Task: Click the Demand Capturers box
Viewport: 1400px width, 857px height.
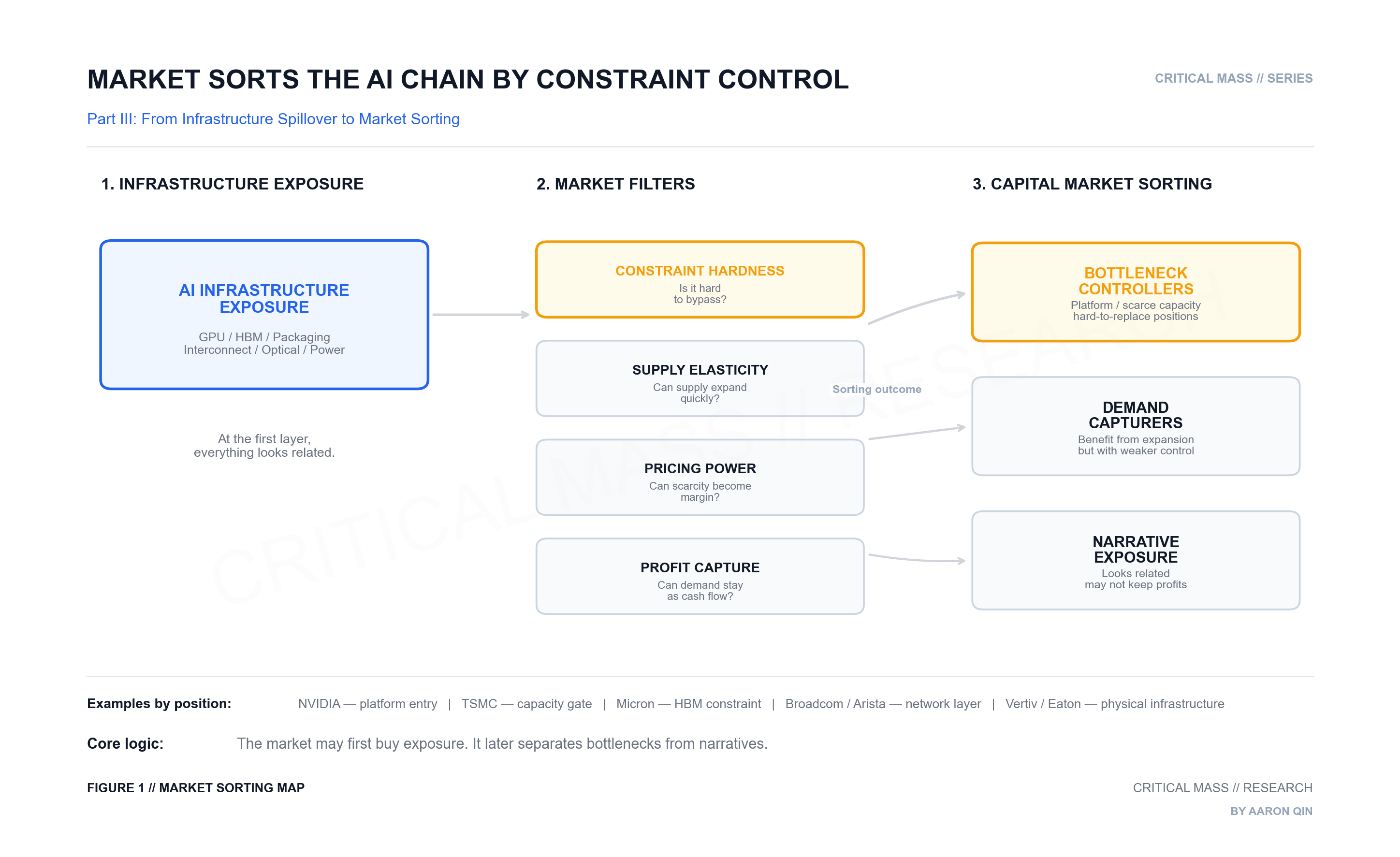Action: coord(1135,426)
